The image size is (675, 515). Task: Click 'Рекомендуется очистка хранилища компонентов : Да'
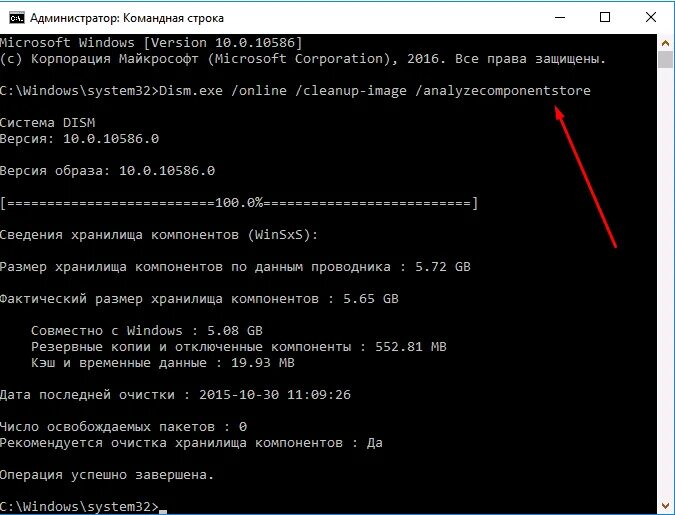click(191, 443)
